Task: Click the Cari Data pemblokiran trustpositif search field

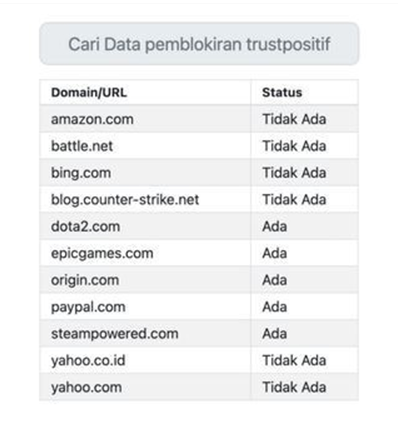Action: pyautogui.click(x=199, y=44)
